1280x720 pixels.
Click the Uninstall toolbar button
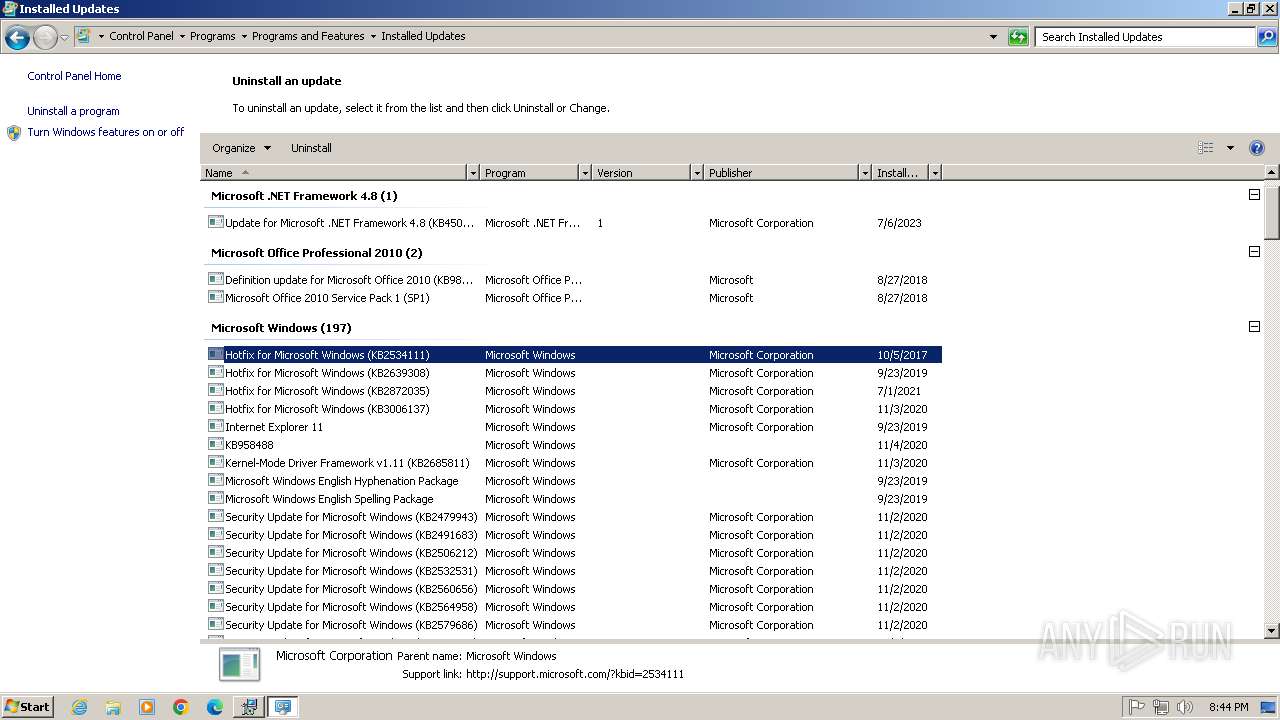click(x=311, y=148)
